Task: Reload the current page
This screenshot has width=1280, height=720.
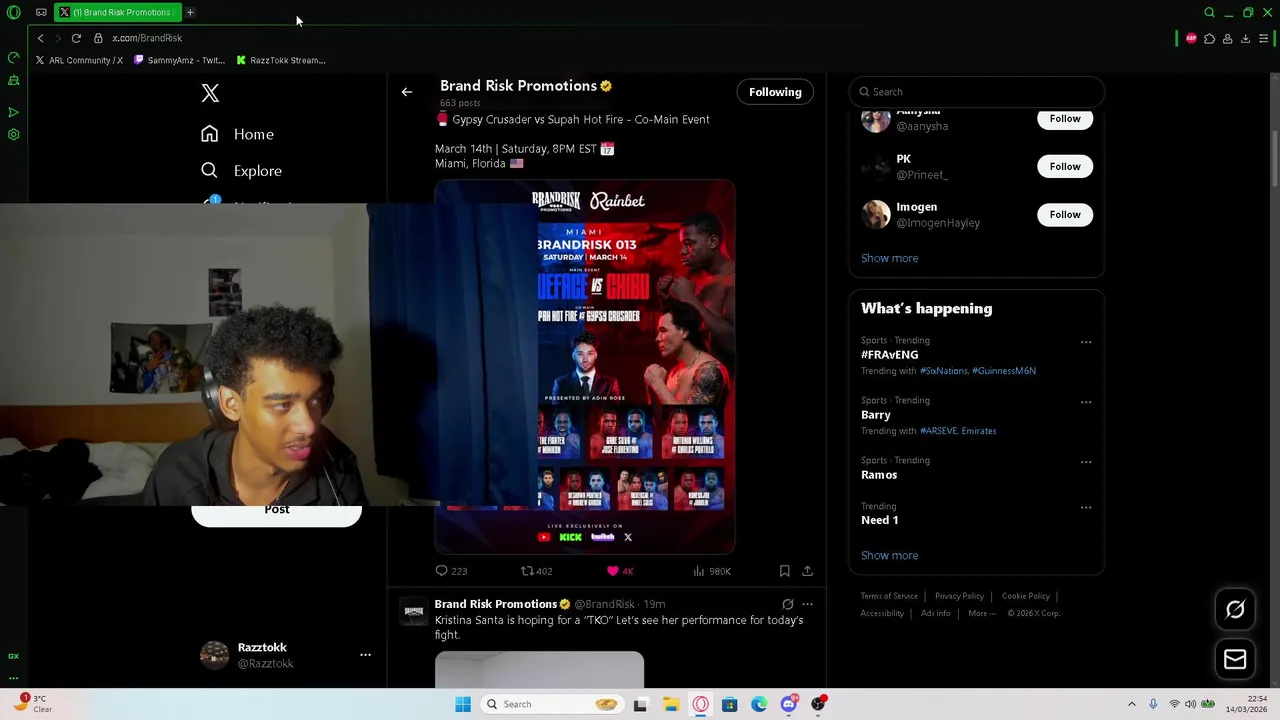Action: click(76, 38)
